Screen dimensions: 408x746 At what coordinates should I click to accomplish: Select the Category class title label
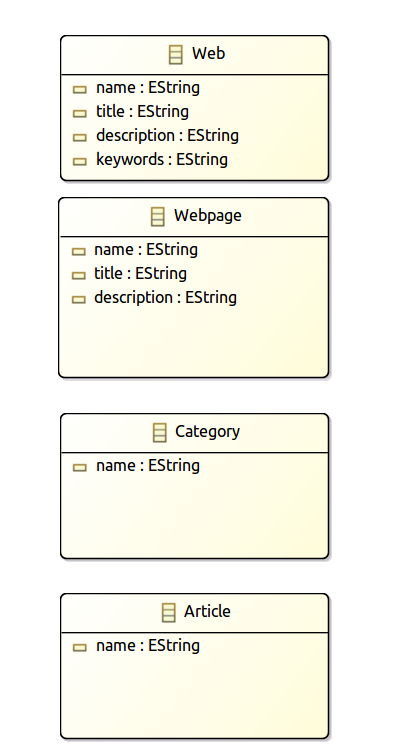click(207, 432)
